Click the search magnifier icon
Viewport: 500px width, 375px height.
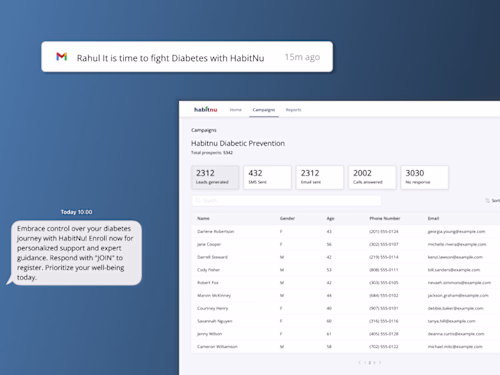click(x=198, y=200)
